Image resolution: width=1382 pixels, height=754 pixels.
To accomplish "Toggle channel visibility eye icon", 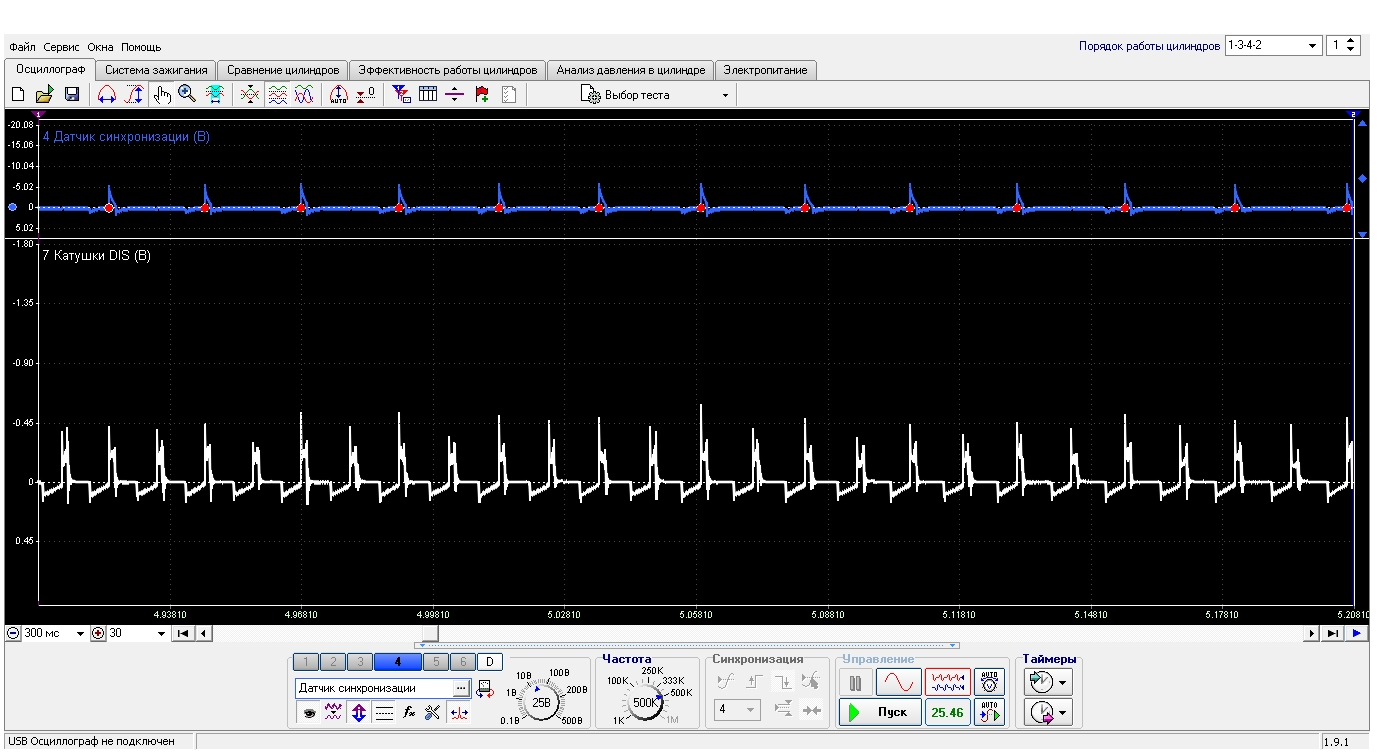I will (309, 713).
